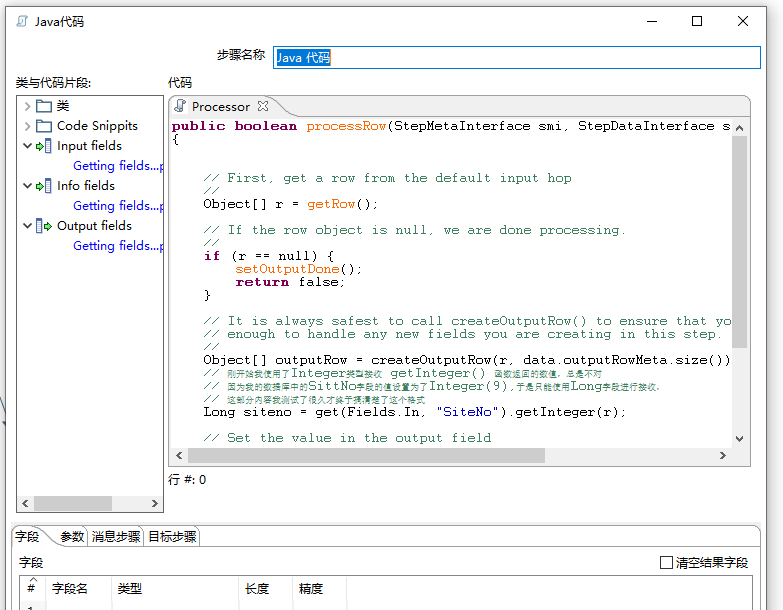
Task: Switch to the 参数 tab
Action: coord(72,537)
